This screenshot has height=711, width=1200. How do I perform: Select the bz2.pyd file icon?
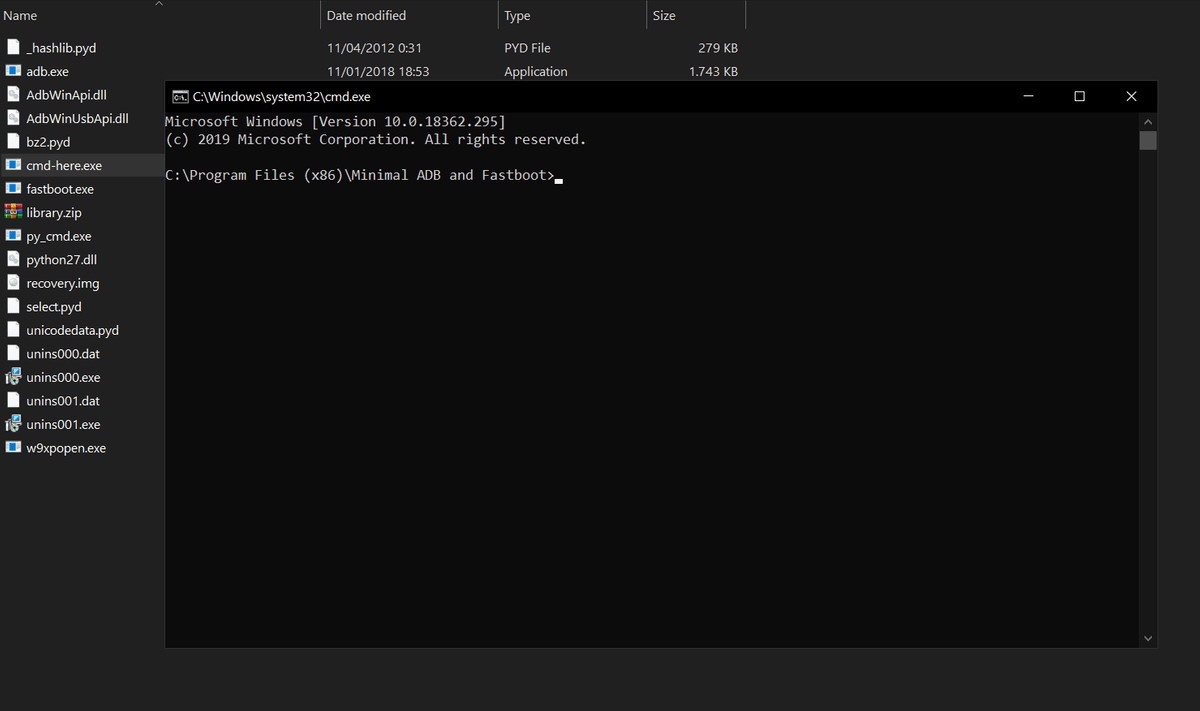pos(14,142)
